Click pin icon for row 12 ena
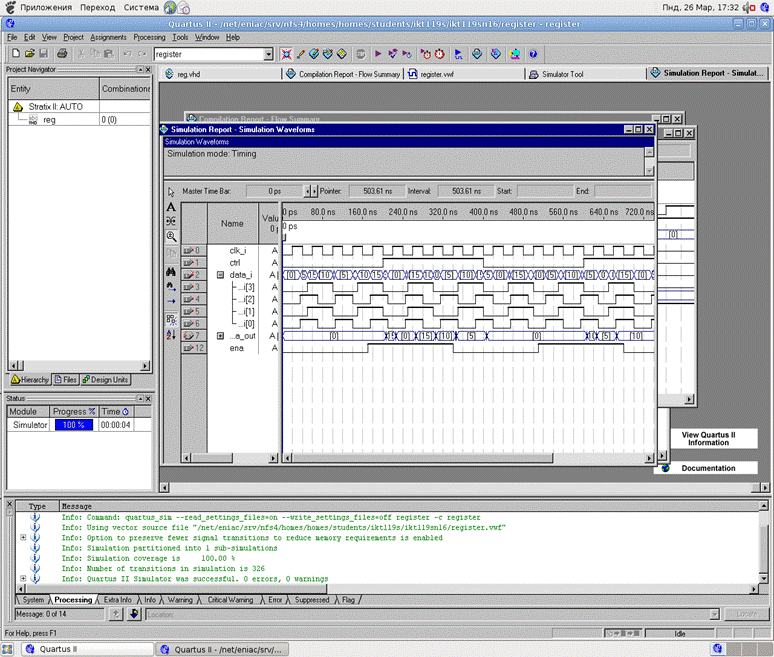The image size is (774, 657). click(x=188, y=348)
